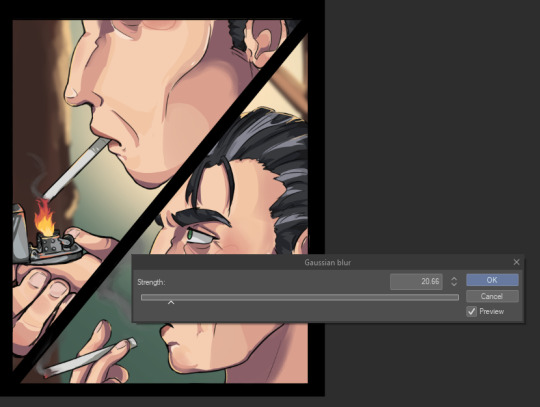
Task: Click the Strength slider handle marker
Action: point(171,302)
